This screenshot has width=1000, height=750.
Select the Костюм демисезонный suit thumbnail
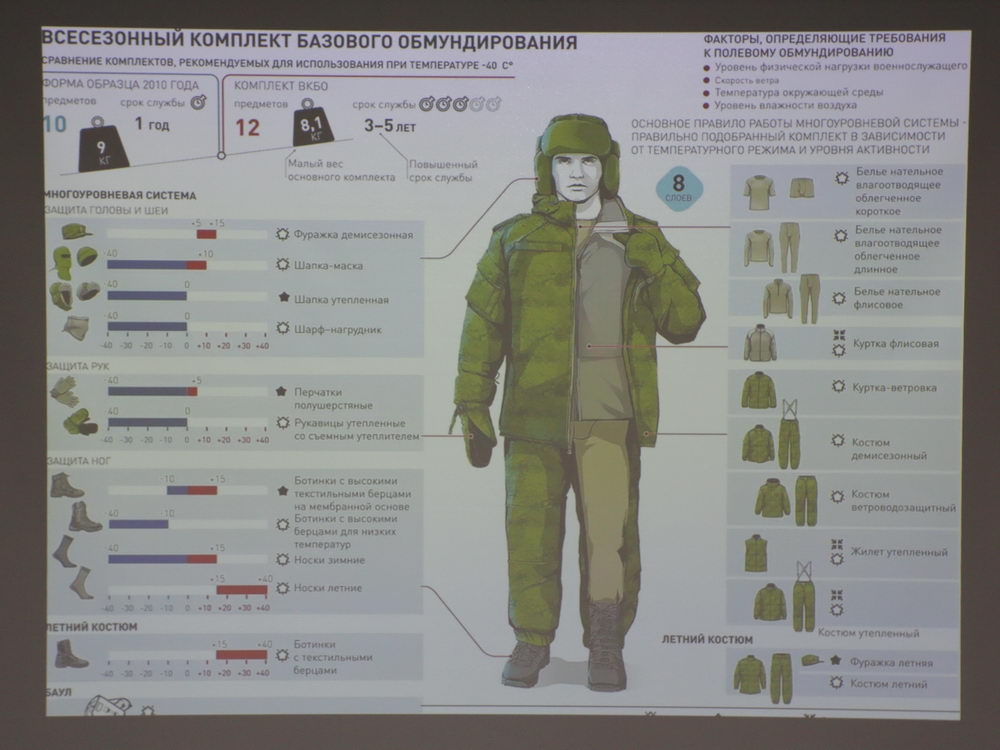point(771,441)
